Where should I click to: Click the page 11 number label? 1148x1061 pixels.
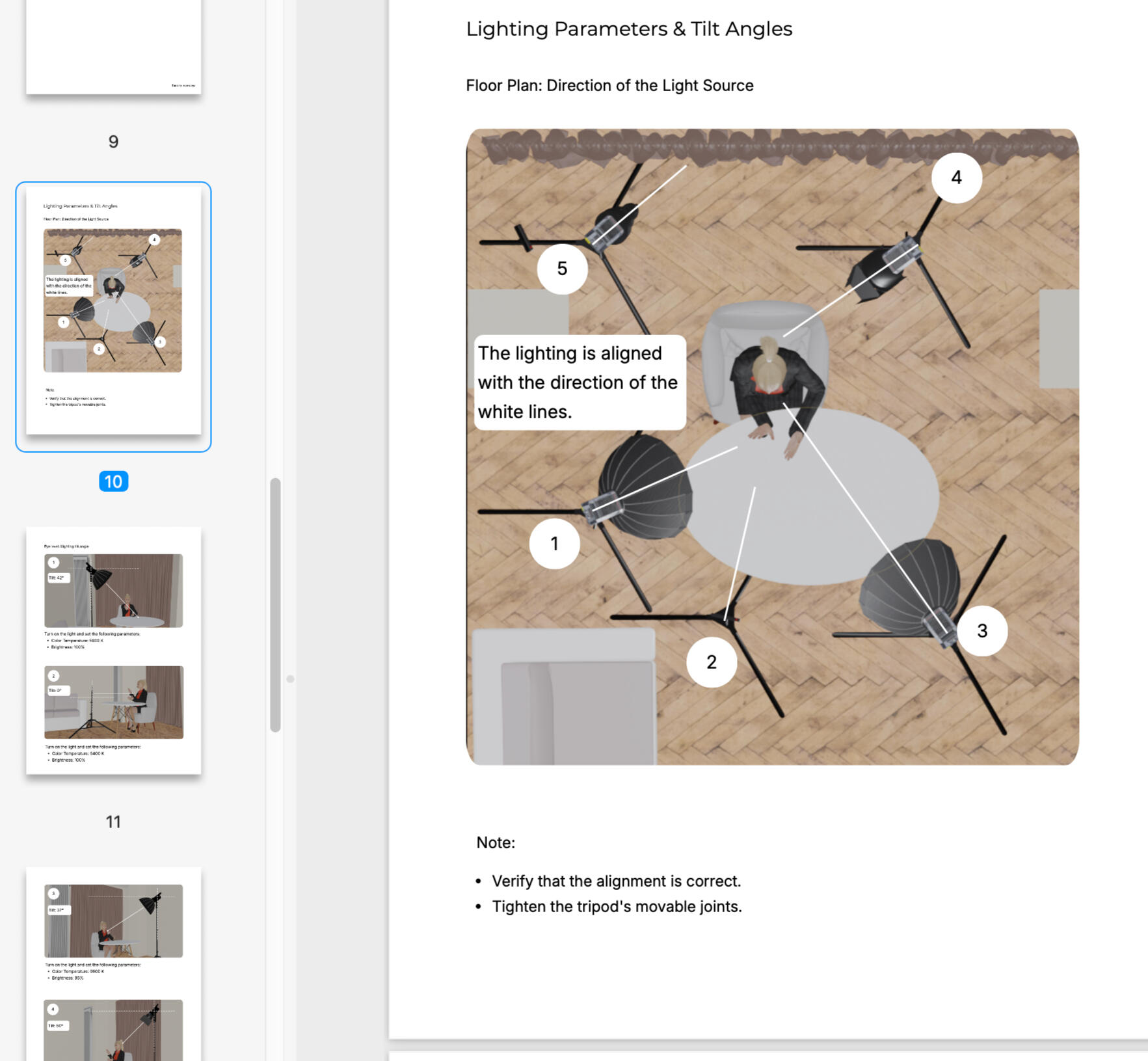(113, 822)
